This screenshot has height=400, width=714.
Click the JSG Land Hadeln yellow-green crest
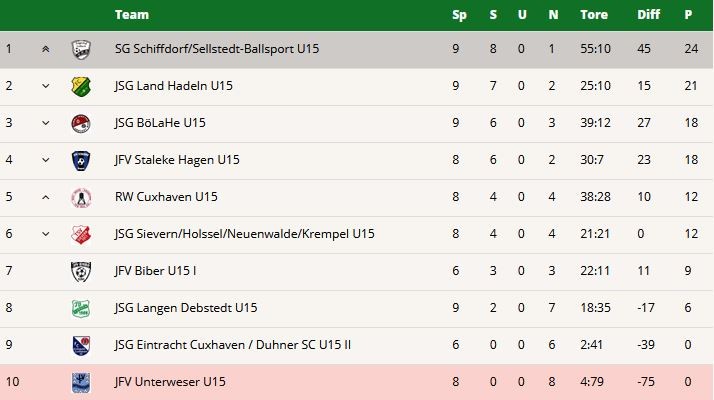click(81, 87)
